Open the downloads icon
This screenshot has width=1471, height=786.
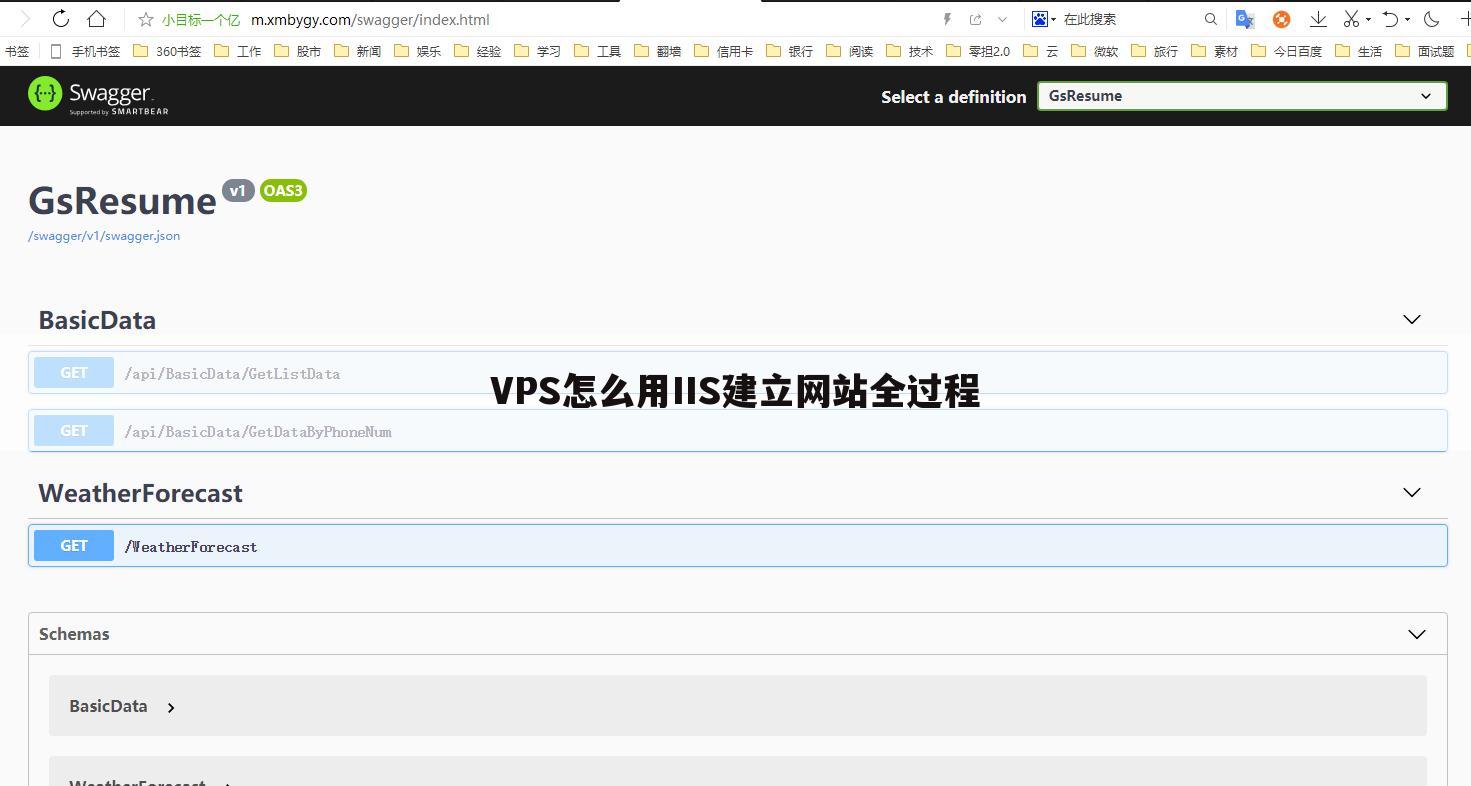click(x=1318, y=19)
